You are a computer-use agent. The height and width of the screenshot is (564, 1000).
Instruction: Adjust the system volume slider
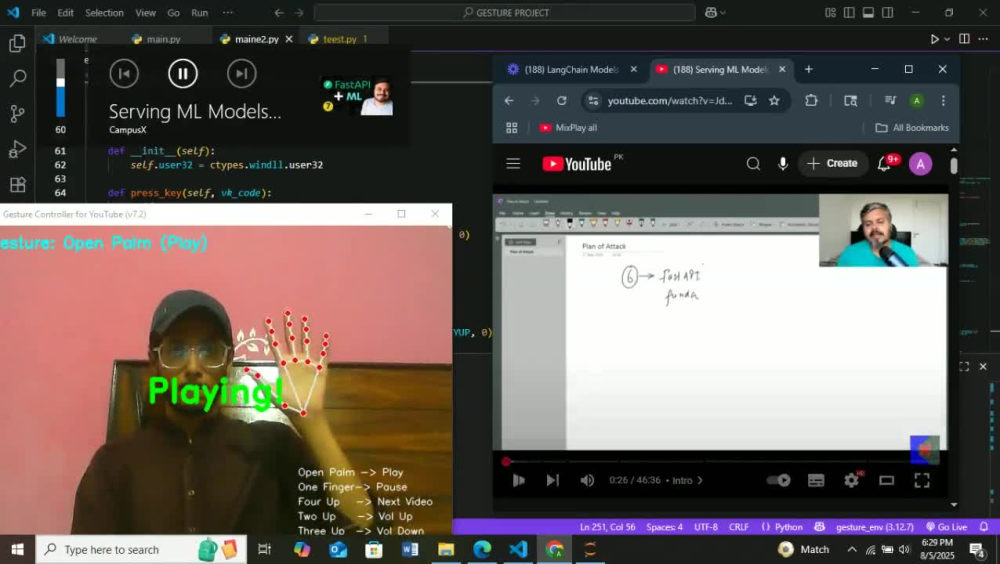(61, 88)
